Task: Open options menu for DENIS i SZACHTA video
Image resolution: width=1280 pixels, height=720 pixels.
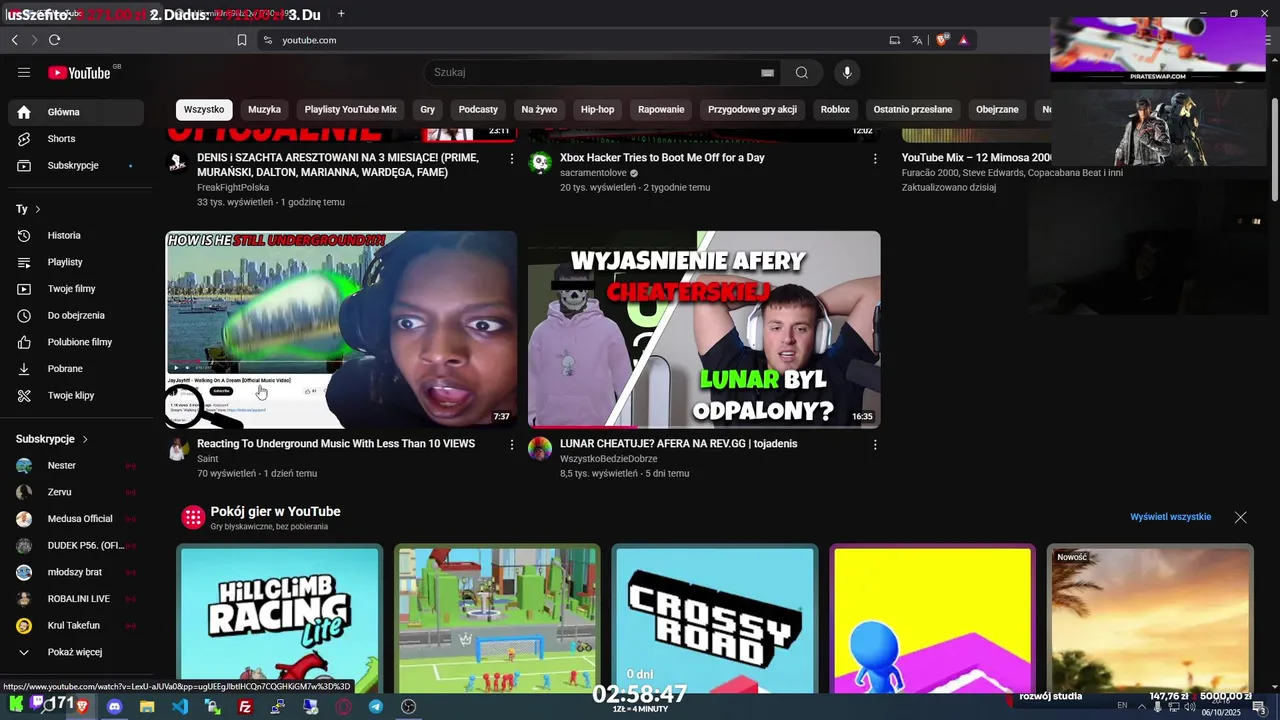Action: click(x=512, y=159)
